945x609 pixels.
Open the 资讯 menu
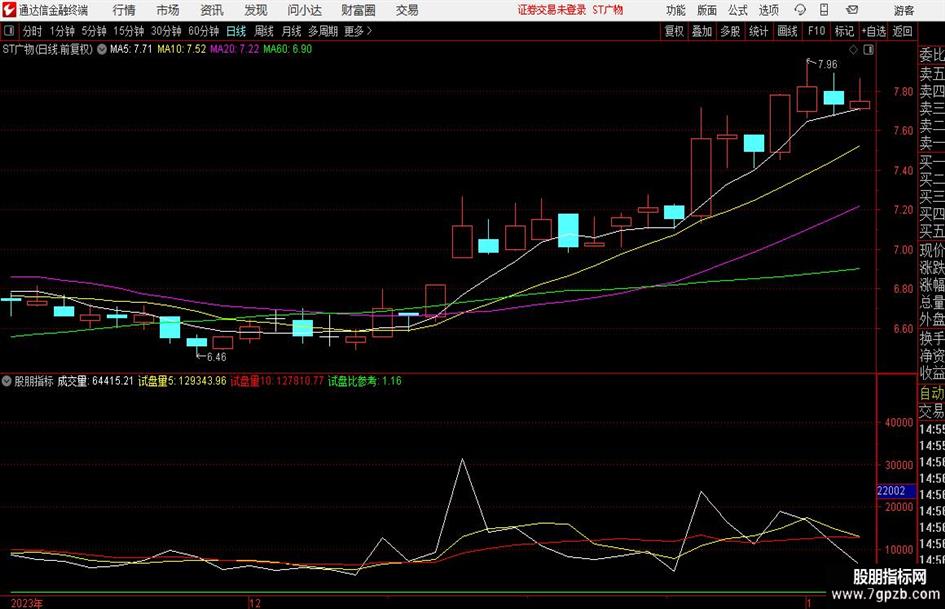click(212, 10)
